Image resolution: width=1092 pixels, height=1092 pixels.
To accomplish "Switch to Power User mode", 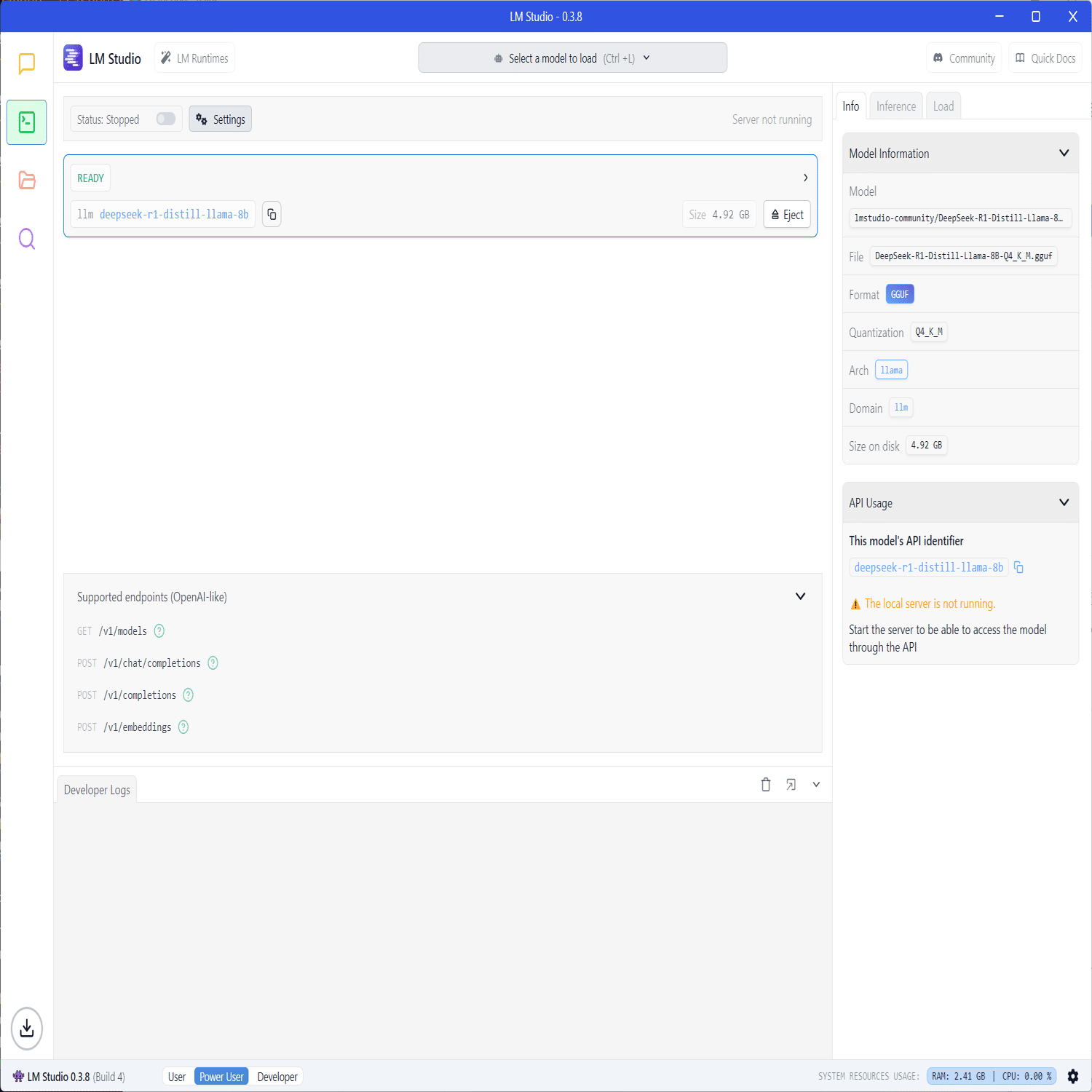I will (221, 1077).
